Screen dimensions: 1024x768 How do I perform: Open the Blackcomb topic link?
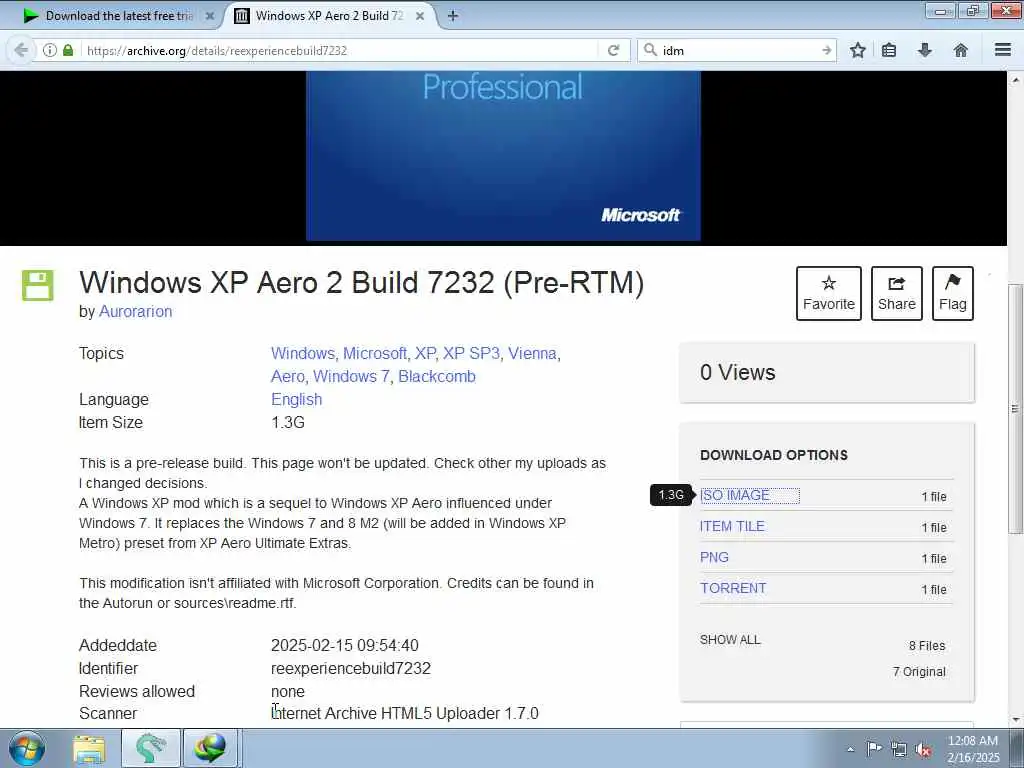(437, 376)
